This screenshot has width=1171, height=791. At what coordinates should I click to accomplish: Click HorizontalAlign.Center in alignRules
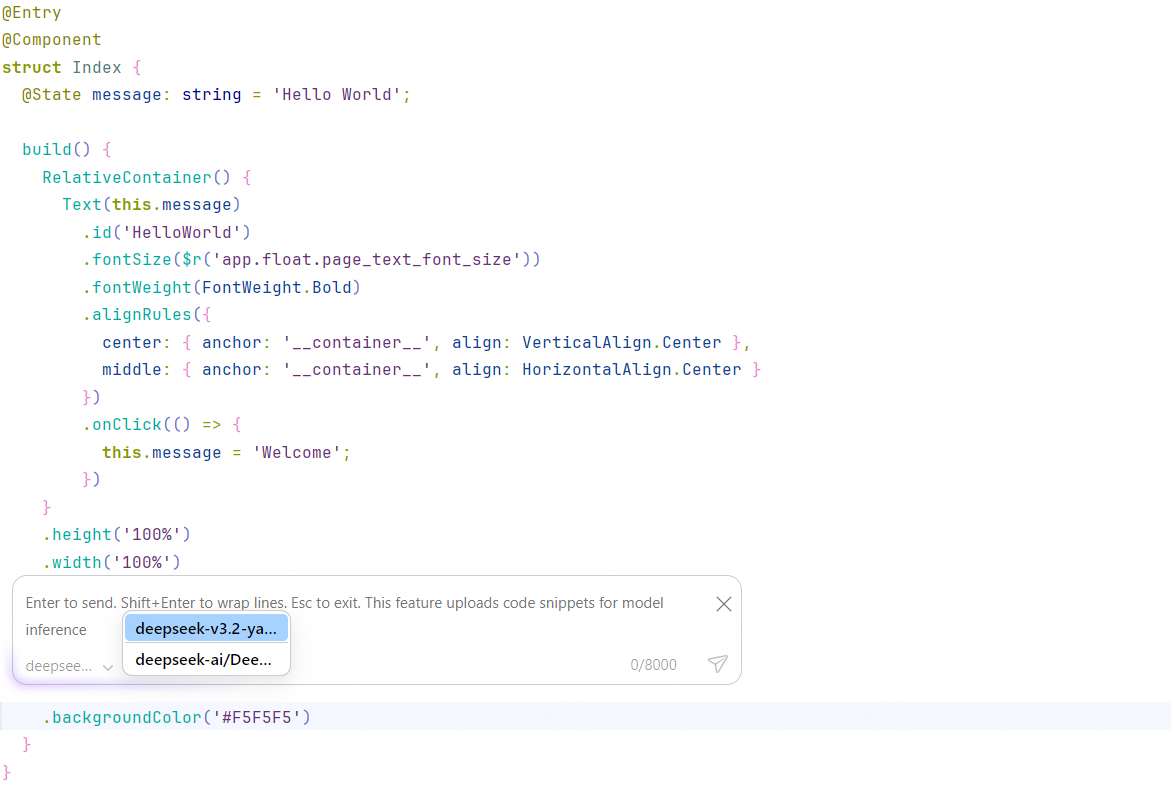pos(631,370)
